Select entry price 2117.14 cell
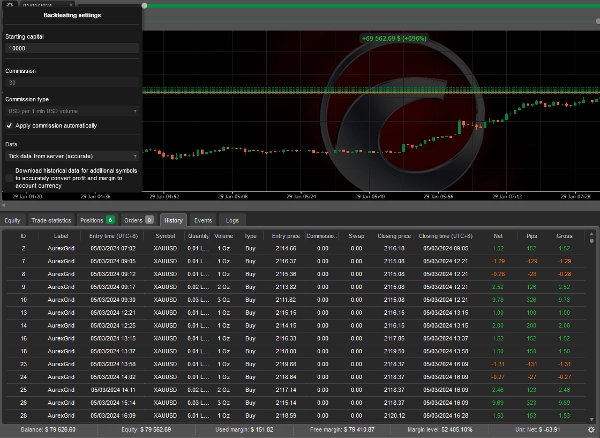Viewport: 600px width, 438px height. pos(285,390)
